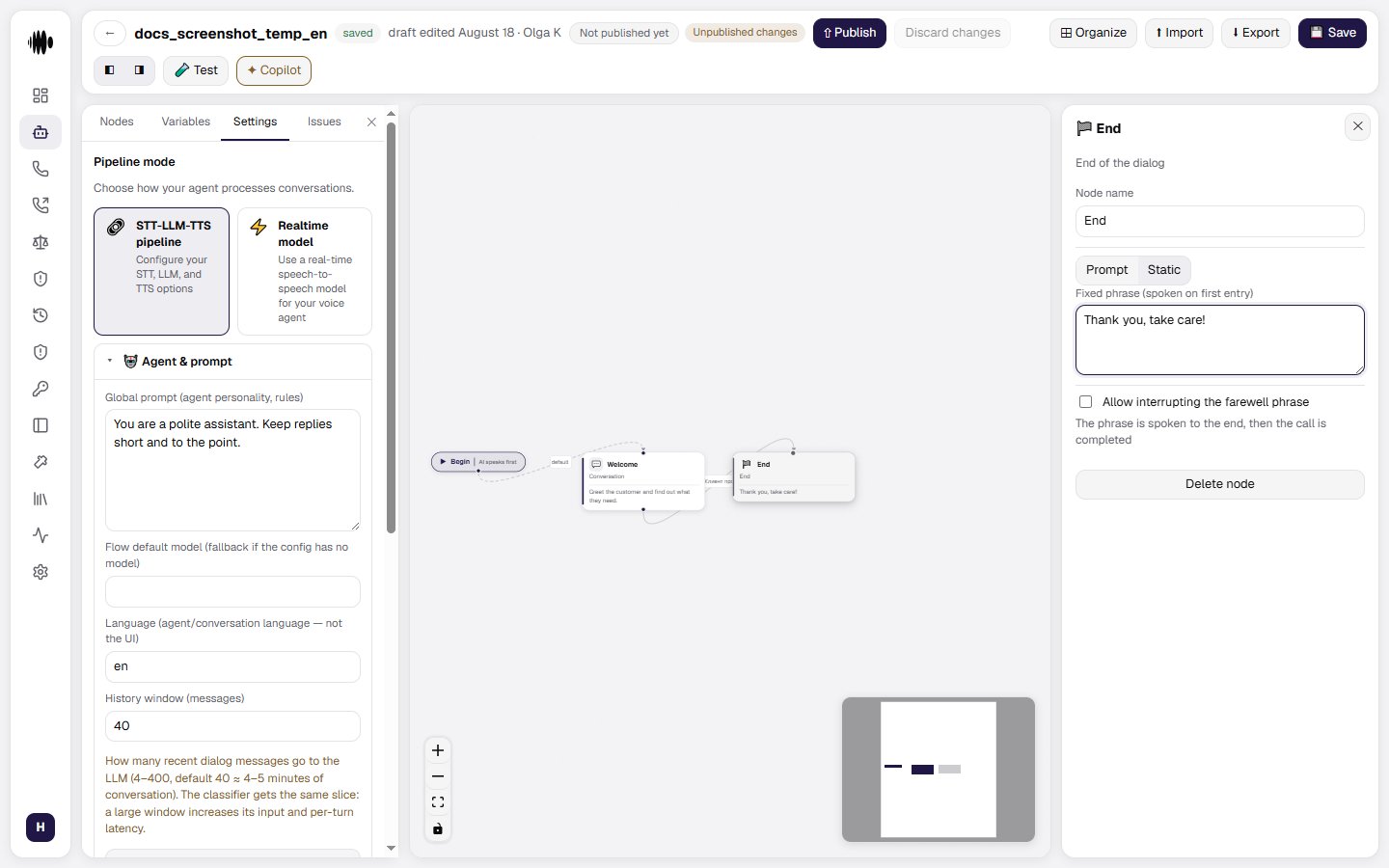The width and height of the screenshot is (1389, 868).
Task: Click the Fixed phrase text area
Action: coord(1219,340)
